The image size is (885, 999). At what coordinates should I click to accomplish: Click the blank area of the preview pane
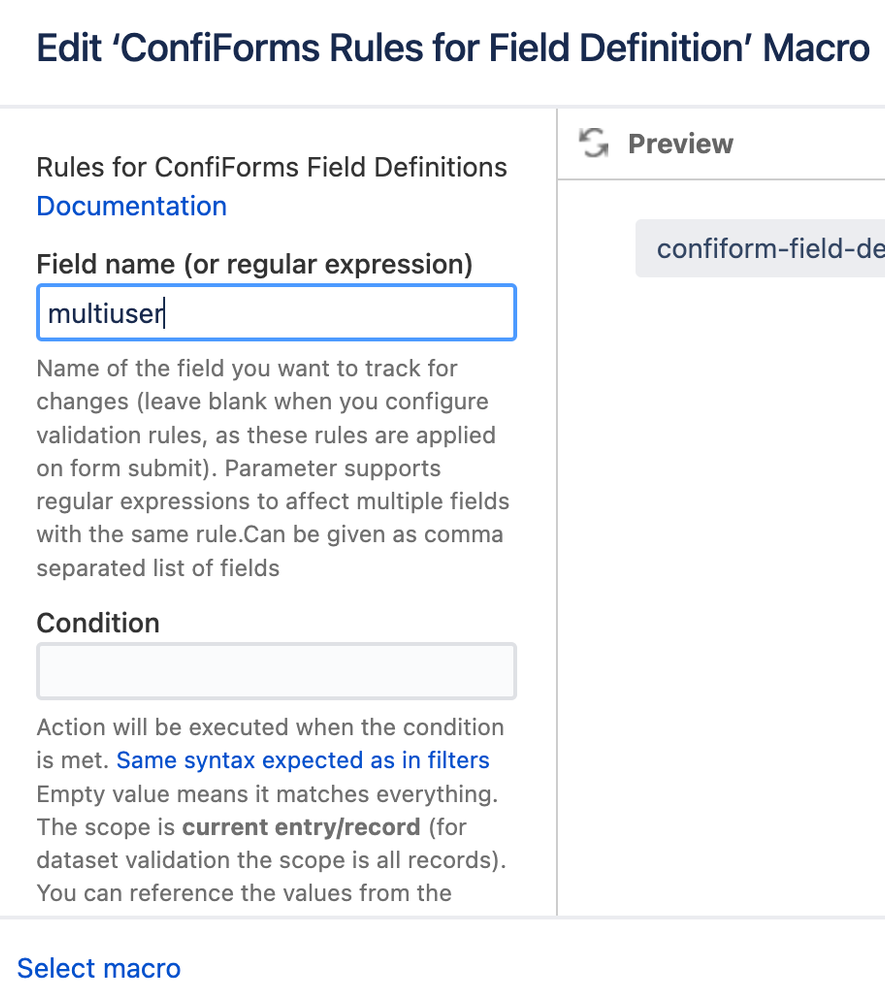click(x=720, y=600)
